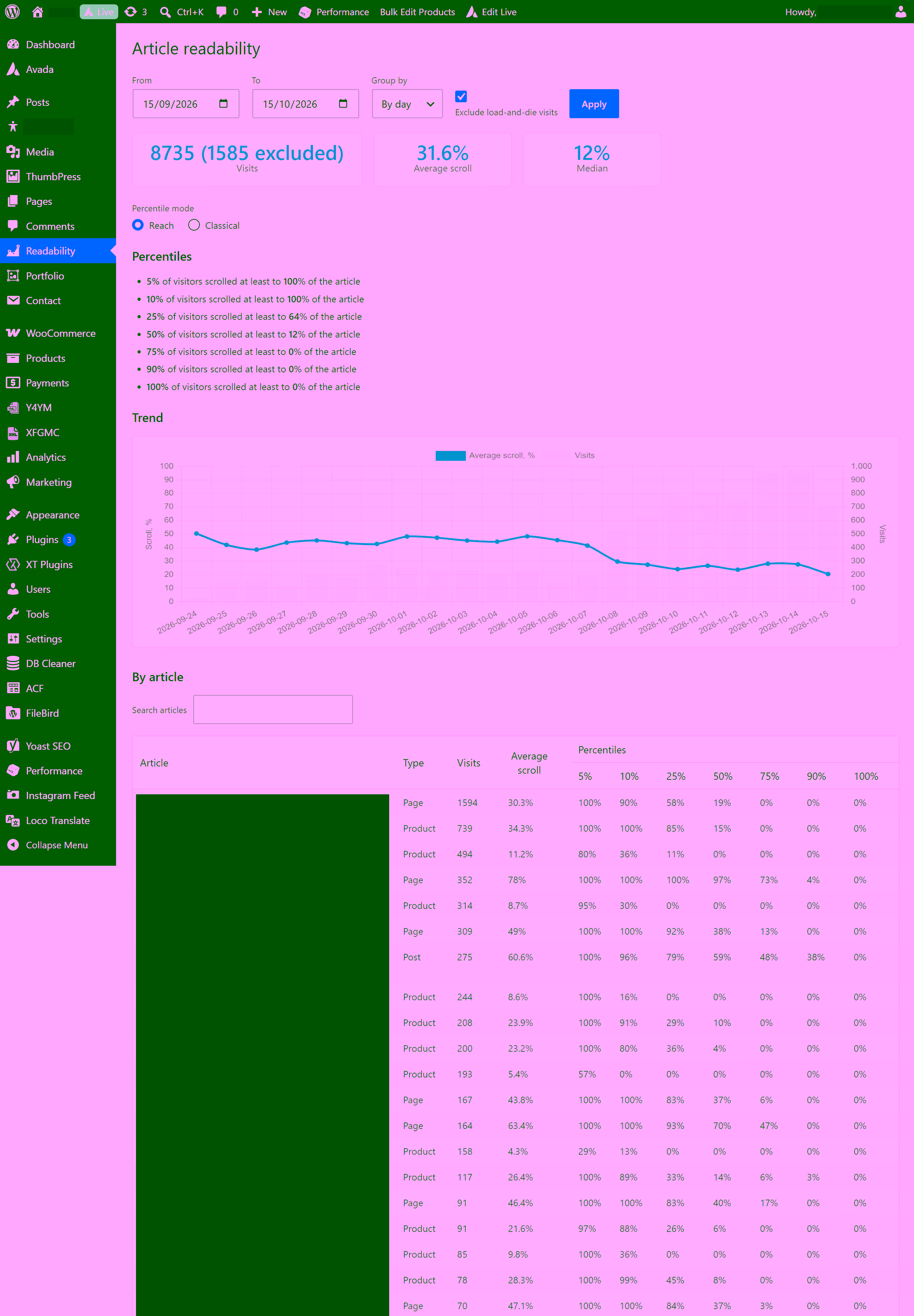Click the Howdy user avatar
914x1316 pixels.
901,12
